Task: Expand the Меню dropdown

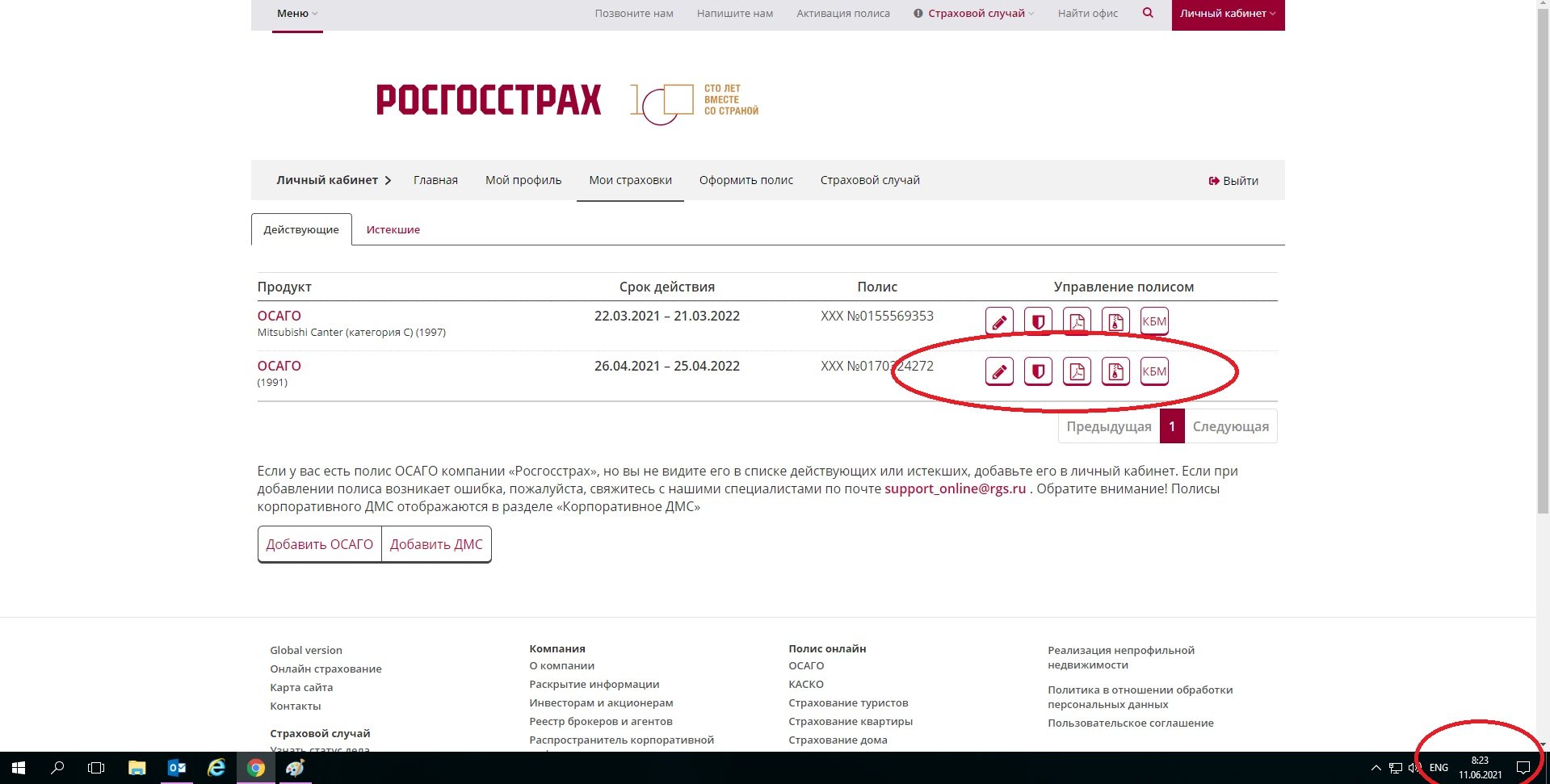Action: pyautogui.click(x=297, y=13)
